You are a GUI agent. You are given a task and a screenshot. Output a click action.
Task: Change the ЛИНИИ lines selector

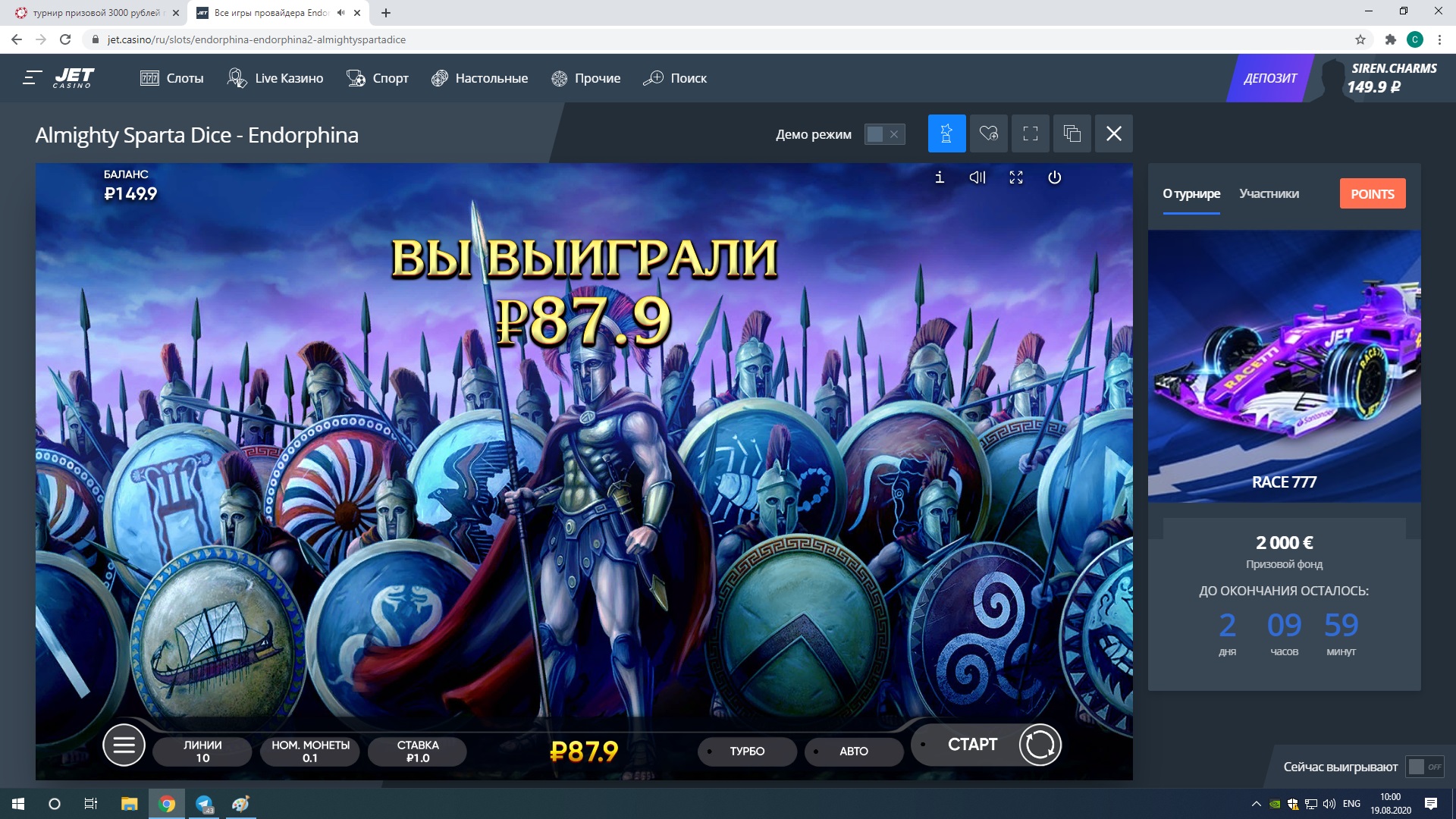[202, 751]
